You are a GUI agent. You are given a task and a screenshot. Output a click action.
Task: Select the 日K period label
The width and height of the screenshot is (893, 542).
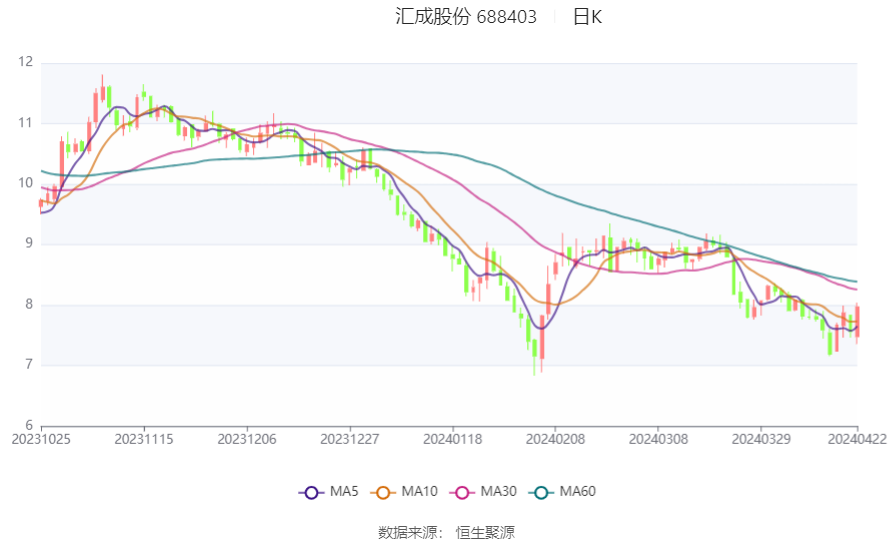(x=587, y=17)
